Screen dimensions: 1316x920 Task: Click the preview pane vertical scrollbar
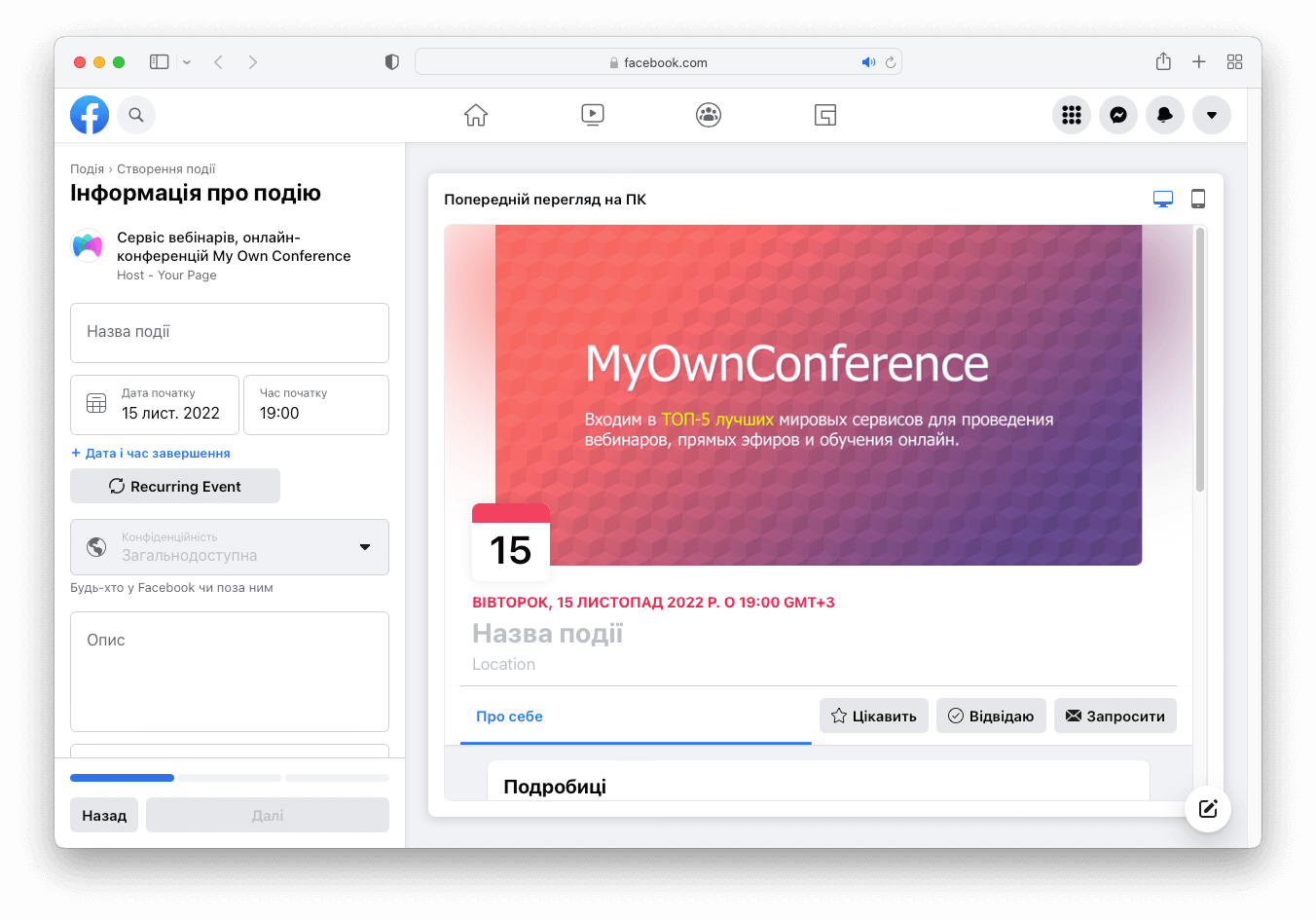[1200, 360]
